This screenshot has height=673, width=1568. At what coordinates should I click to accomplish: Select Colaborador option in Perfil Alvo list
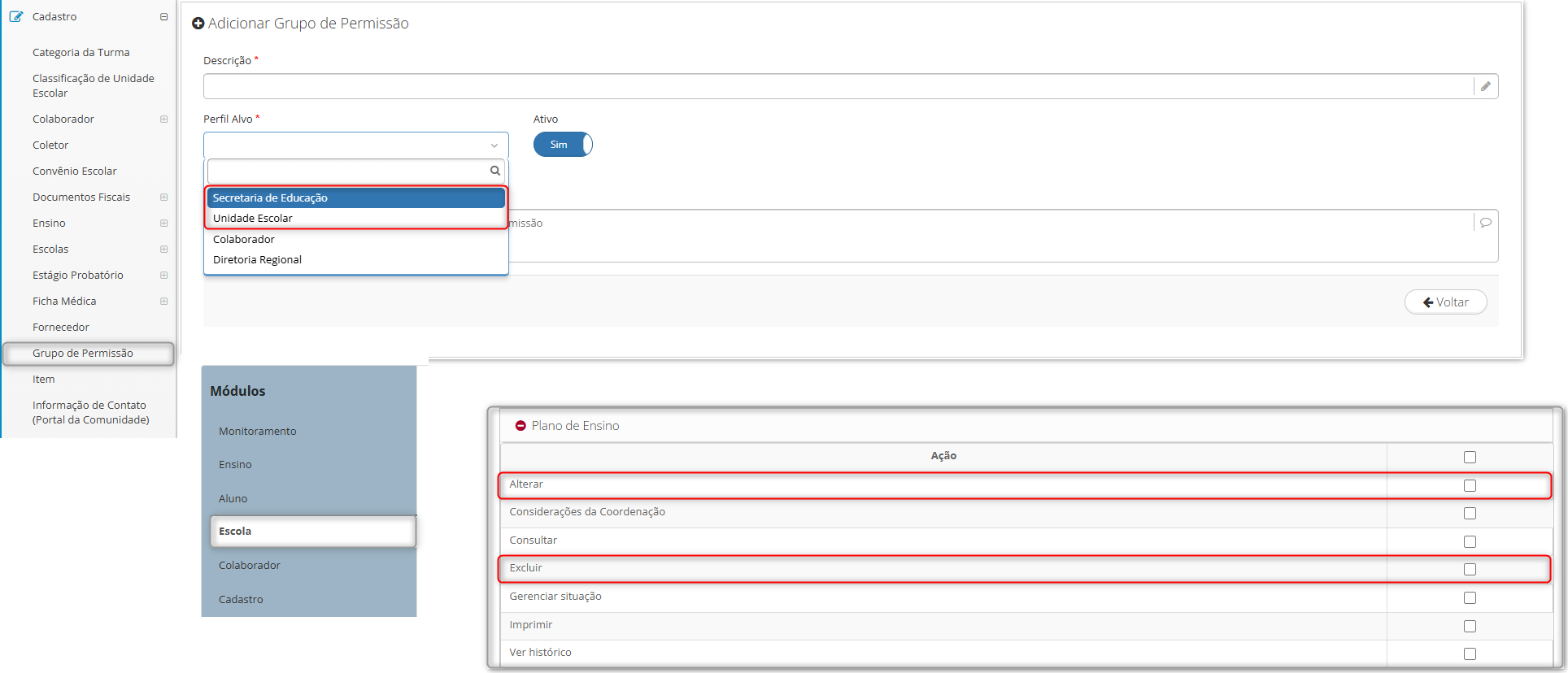coord(356,239)
